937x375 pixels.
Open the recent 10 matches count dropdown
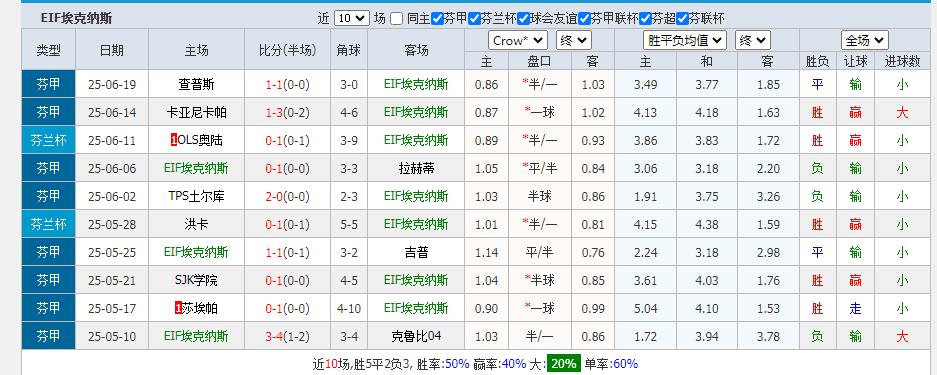click(x=351, y=19)
